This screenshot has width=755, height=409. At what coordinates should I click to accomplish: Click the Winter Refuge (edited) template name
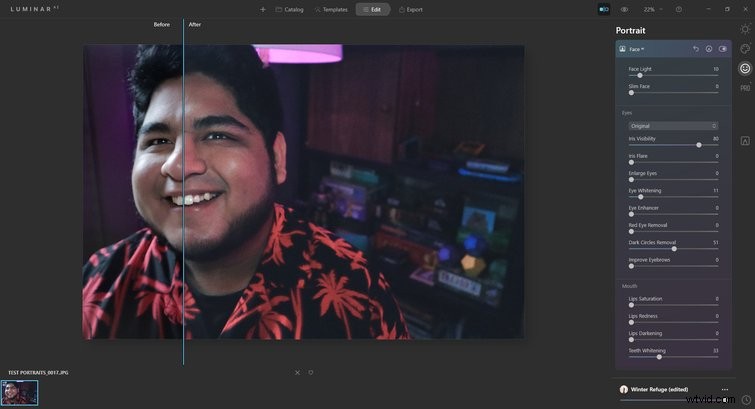pos(659,389)
